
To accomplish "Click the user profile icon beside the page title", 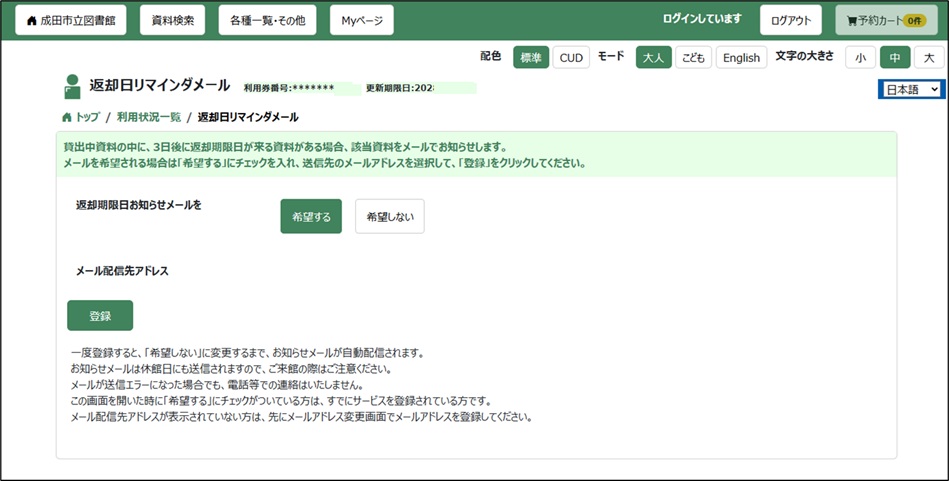I will tap(72, 87).
